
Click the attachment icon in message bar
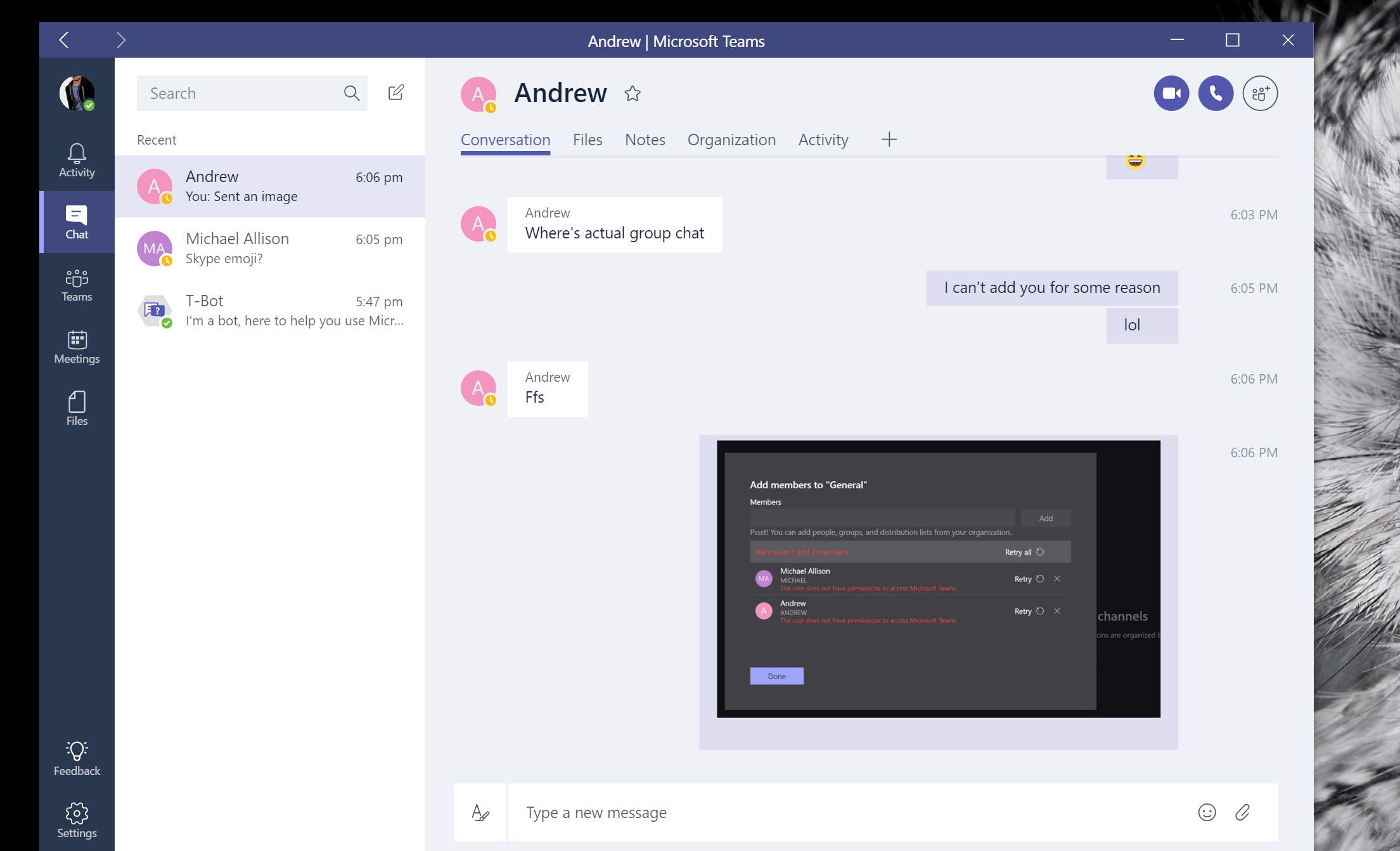tap(1243, 811)
